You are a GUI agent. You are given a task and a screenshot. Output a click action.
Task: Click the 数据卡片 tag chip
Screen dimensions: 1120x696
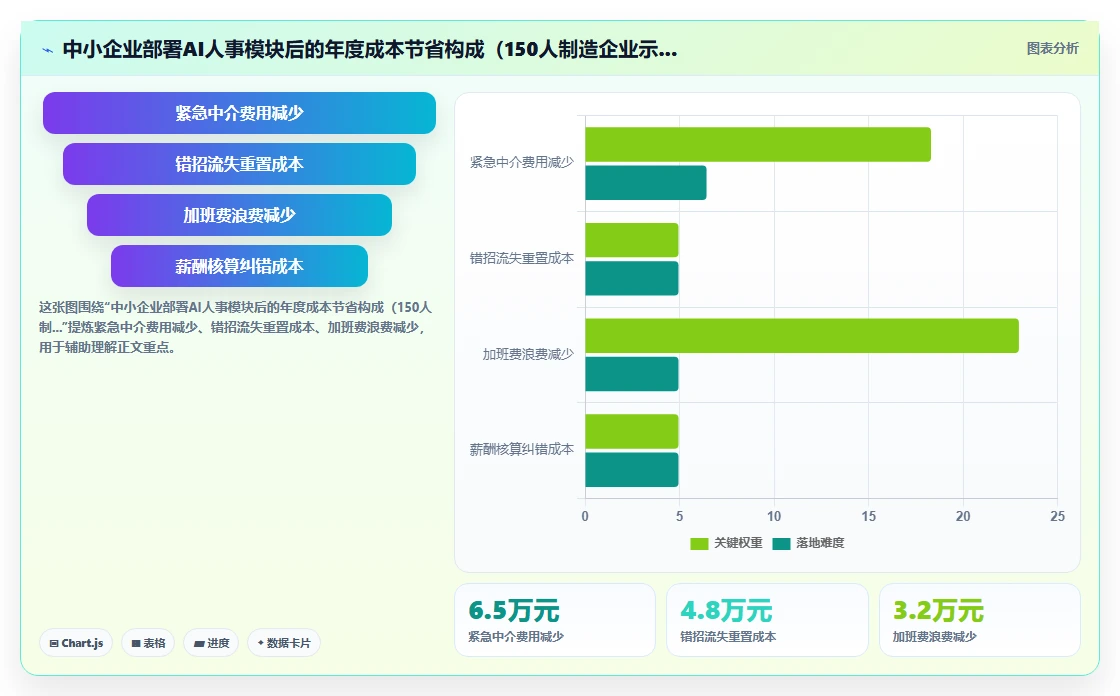pyautogui.click(x=284, y=643)
